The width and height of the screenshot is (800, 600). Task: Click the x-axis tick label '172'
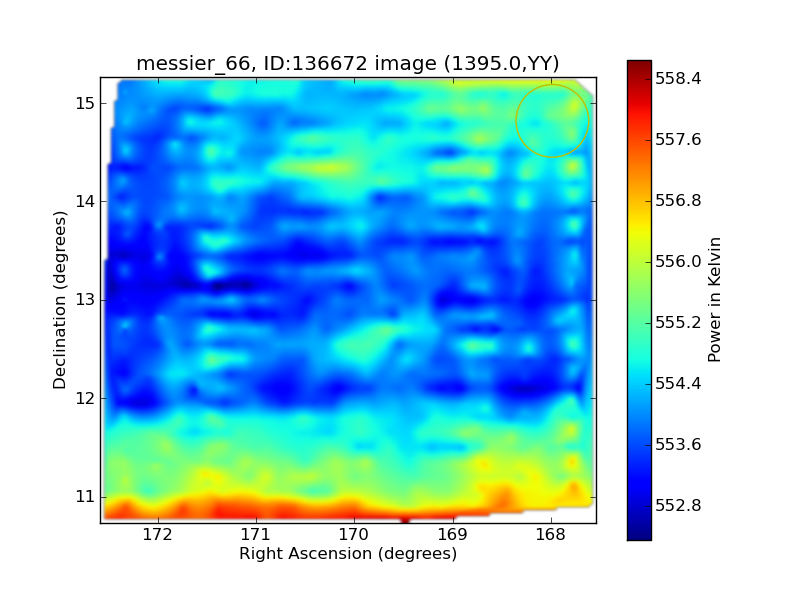[158, 535]
